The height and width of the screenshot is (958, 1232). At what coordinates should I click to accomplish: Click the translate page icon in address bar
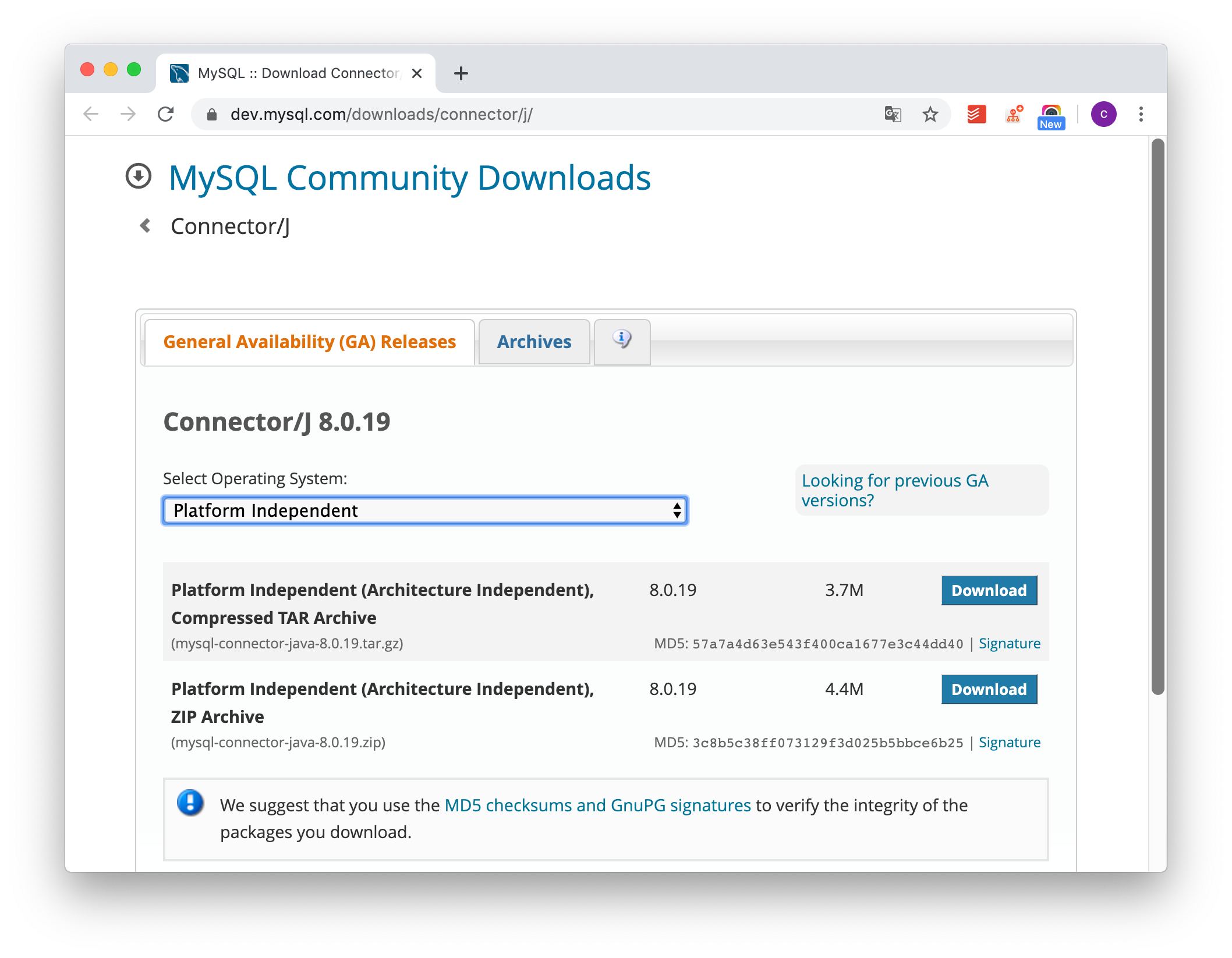pyautogui.click(x=892, y=114)
